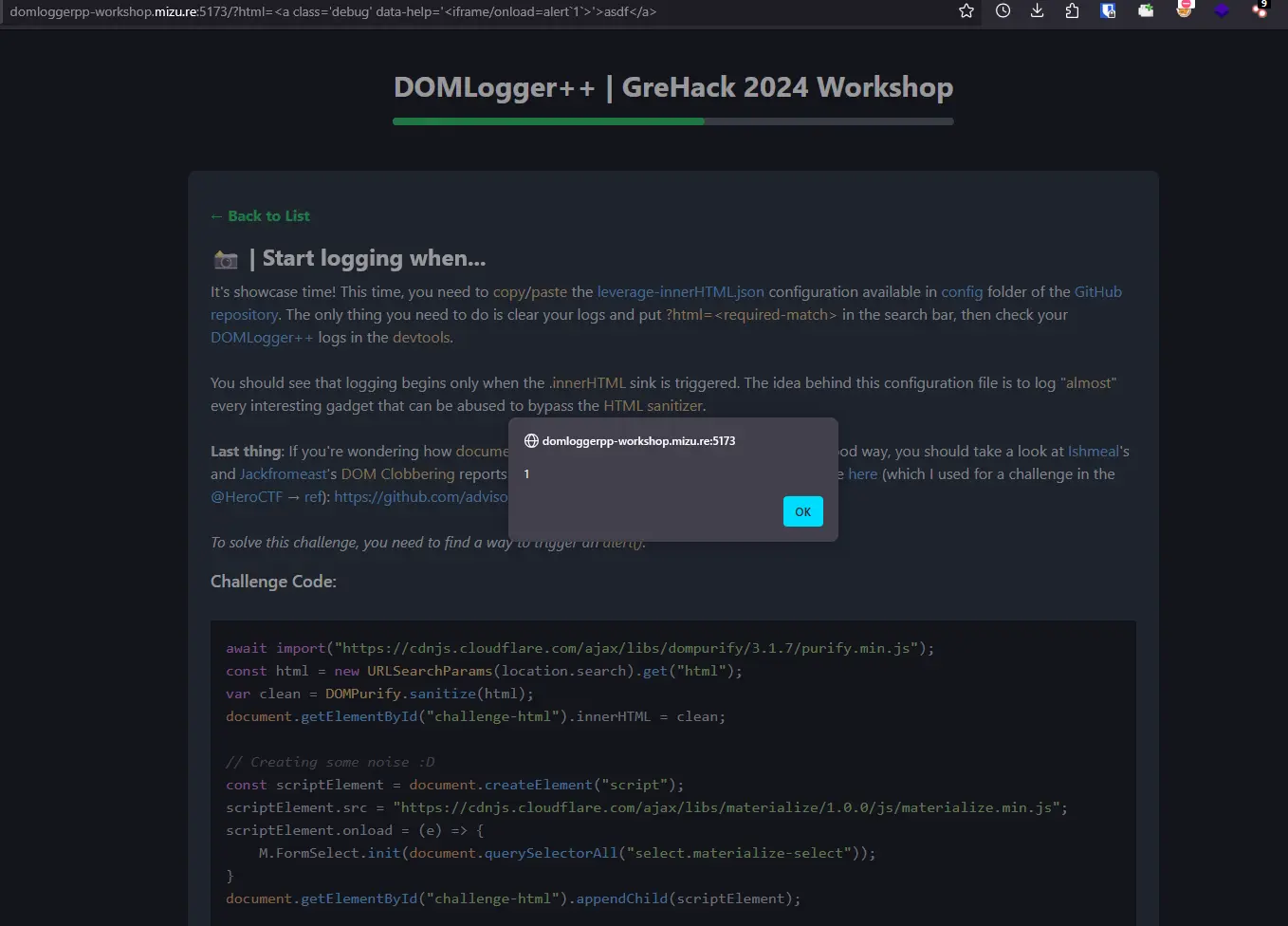Go back via the Back to List link
This screenshot has width=1288, height=926.
[260, 216]
